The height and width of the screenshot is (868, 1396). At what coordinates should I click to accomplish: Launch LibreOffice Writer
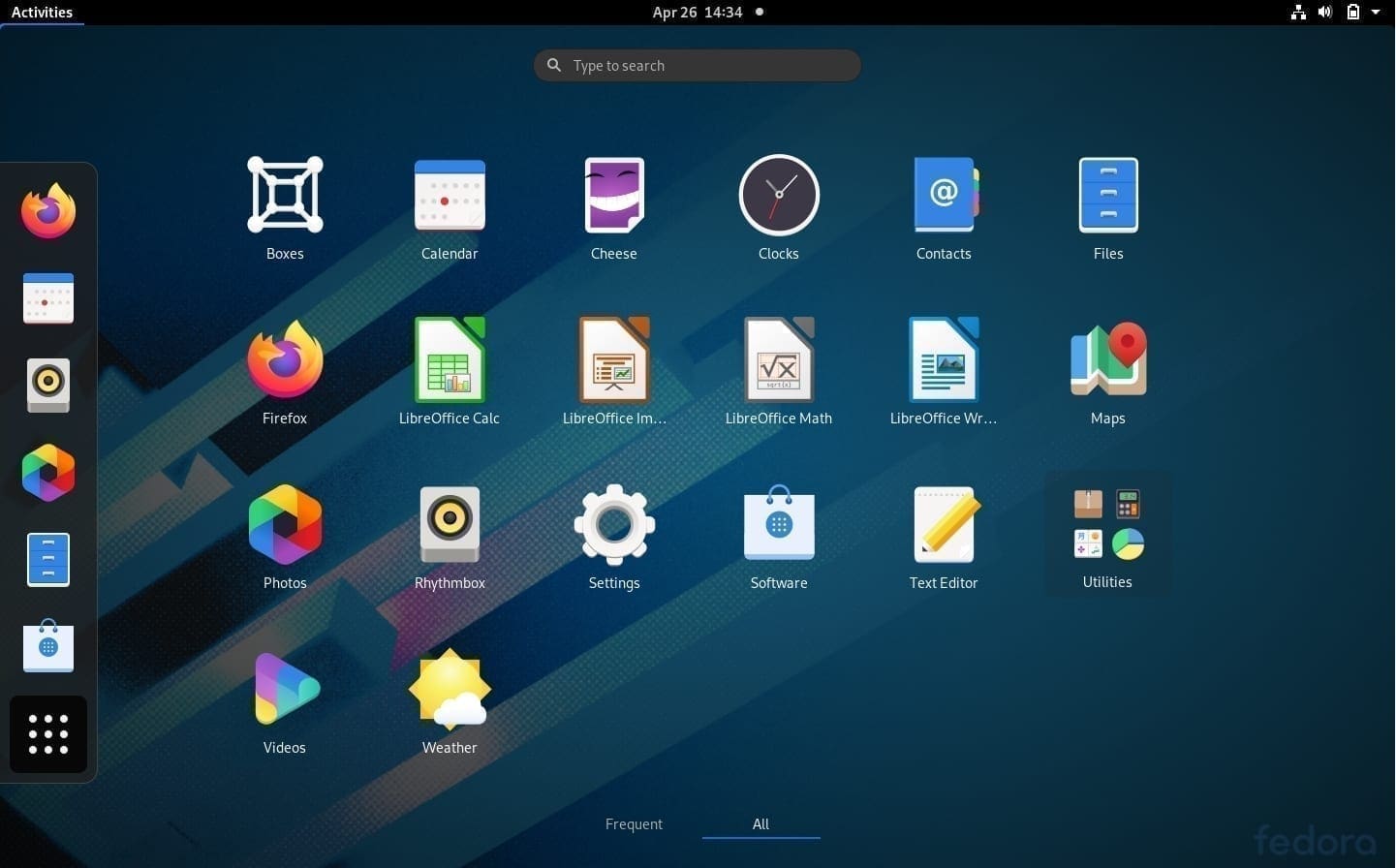click(944, 359)
